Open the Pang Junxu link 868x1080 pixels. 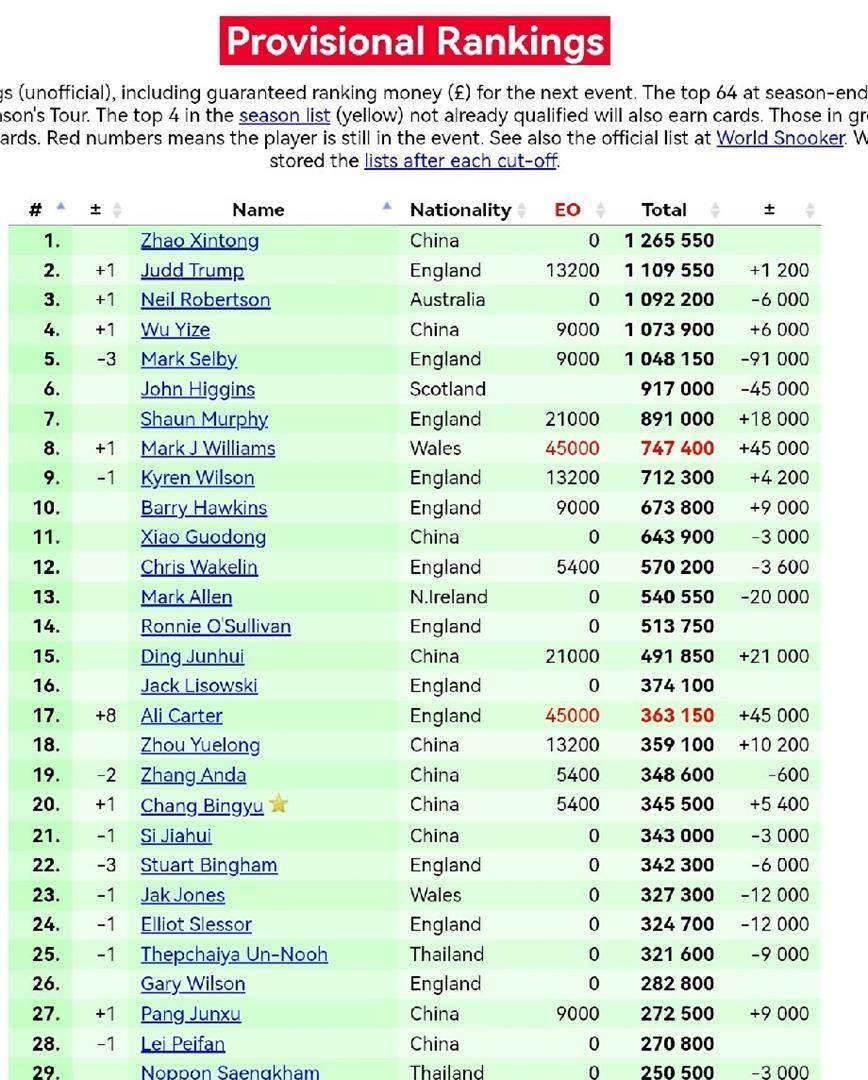coord(191,1014)
